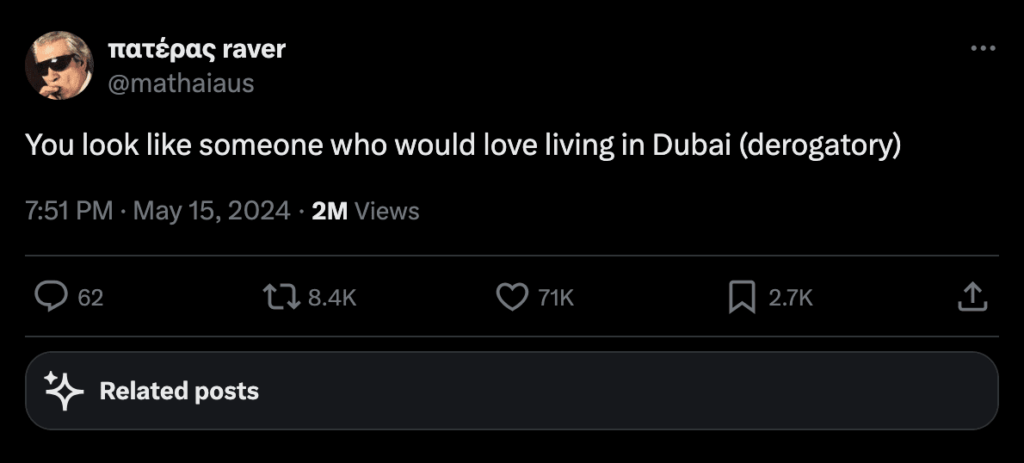This screenshot has height=463, width=1024.
Task: Open the πατέρας raver display name link
Action: 195,50
